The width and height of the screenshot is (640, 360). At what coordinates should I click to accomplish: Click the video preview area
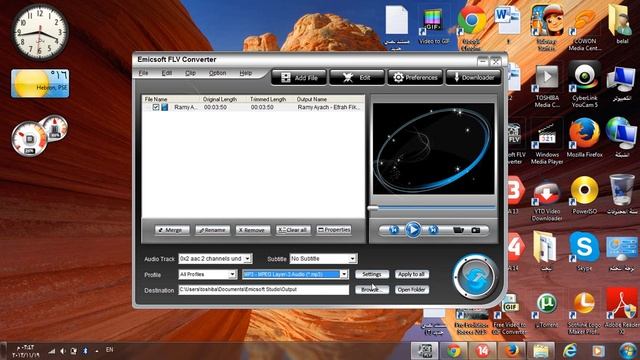coord(433,149)
